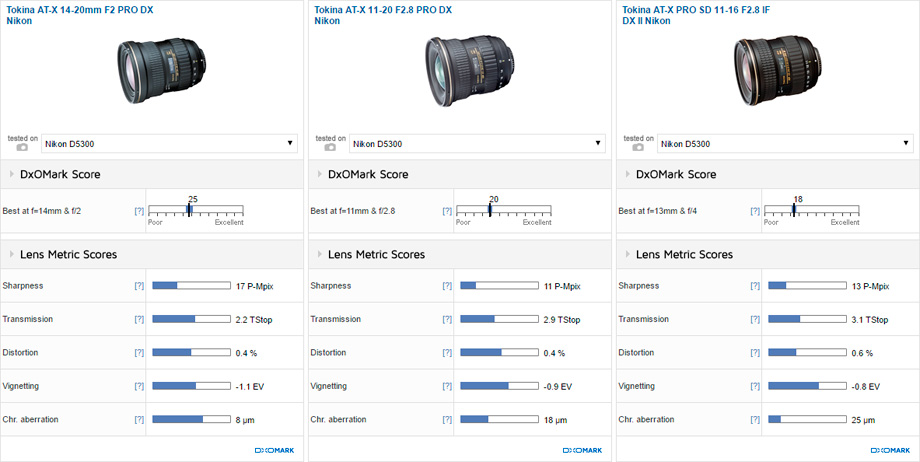920x462 pixels.
Task: Collapse Lens Metric Scores for 14-20mm lens
Action: 12,254
